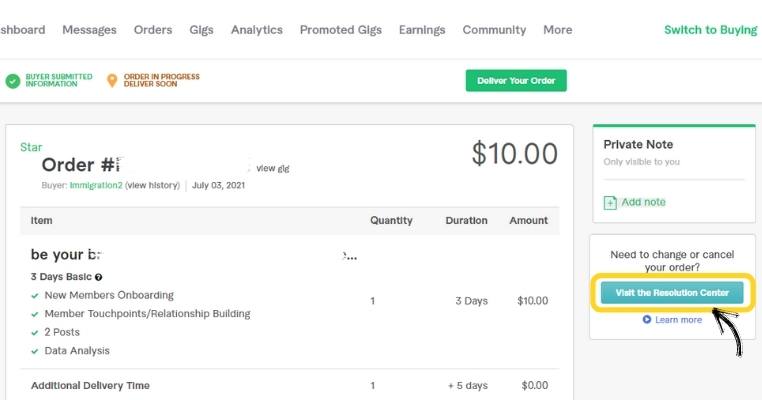Open the Earnings page
The width and height of the screenshot is (762, 400).
[422, 30]
